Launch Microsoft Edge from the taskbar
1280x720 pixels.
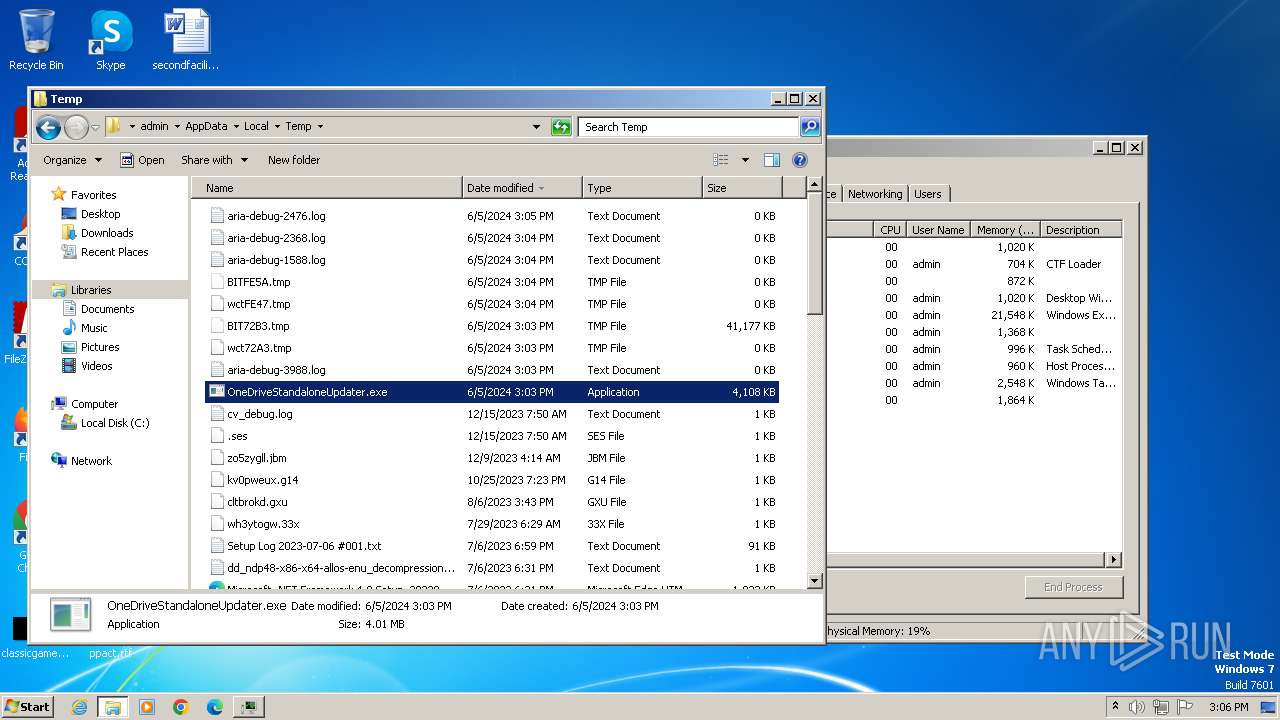click(x=215, y=707)
